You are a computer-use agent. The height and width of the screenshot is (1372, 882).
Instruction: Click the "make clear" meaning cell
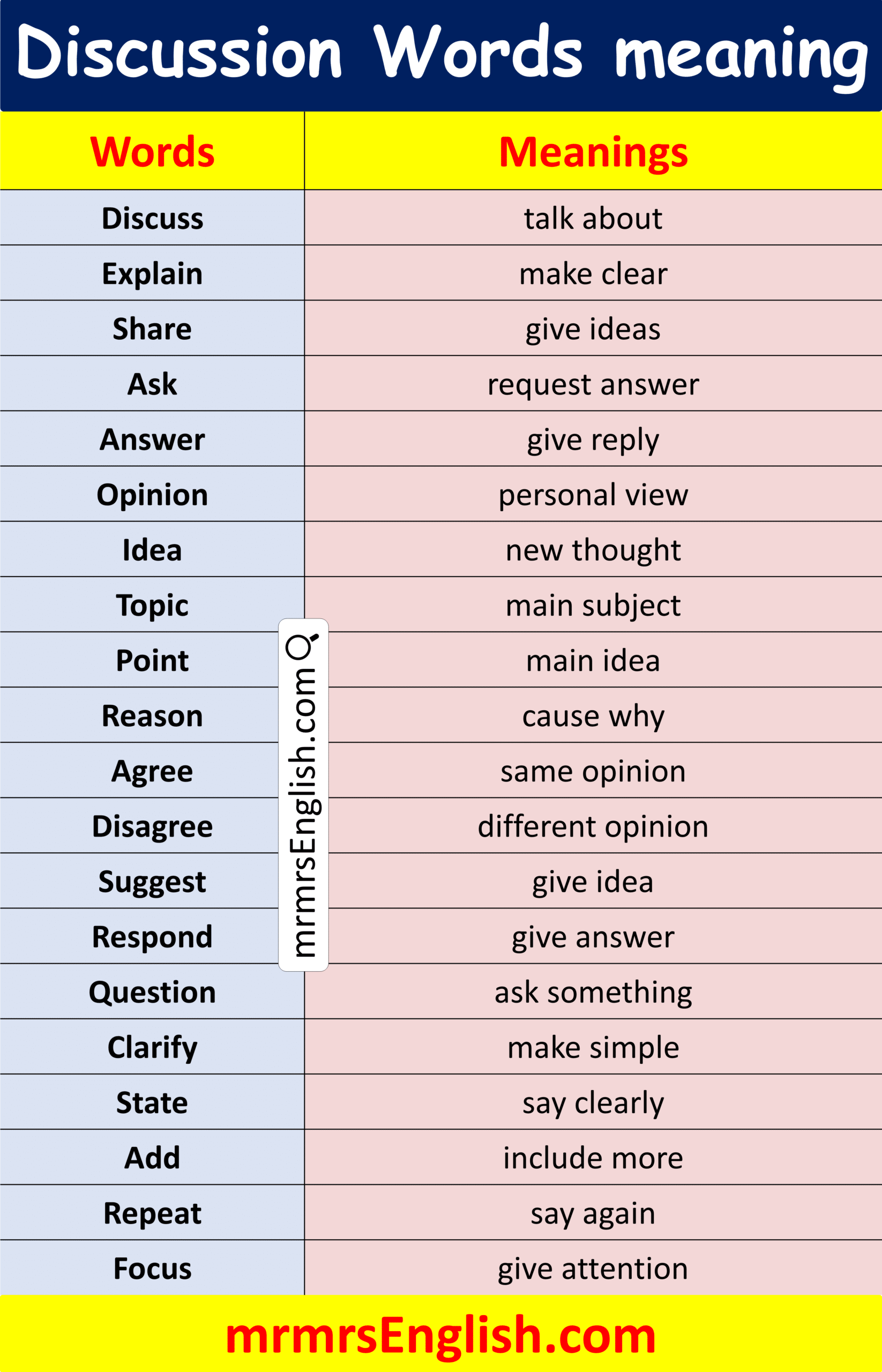click(593, 274)
